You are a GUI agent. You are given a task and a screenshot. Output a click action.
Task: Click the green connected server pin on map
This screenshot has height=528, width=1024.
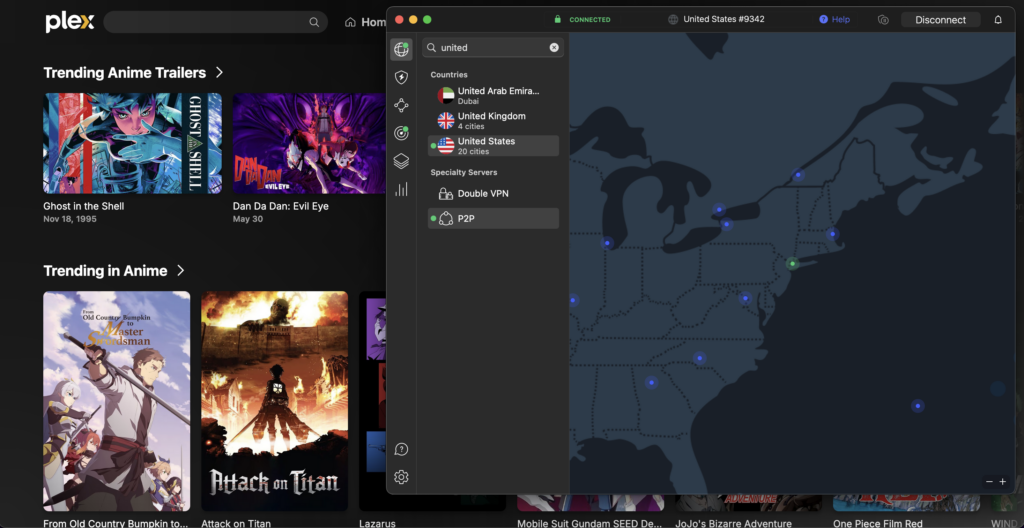(x=792, y=264)
